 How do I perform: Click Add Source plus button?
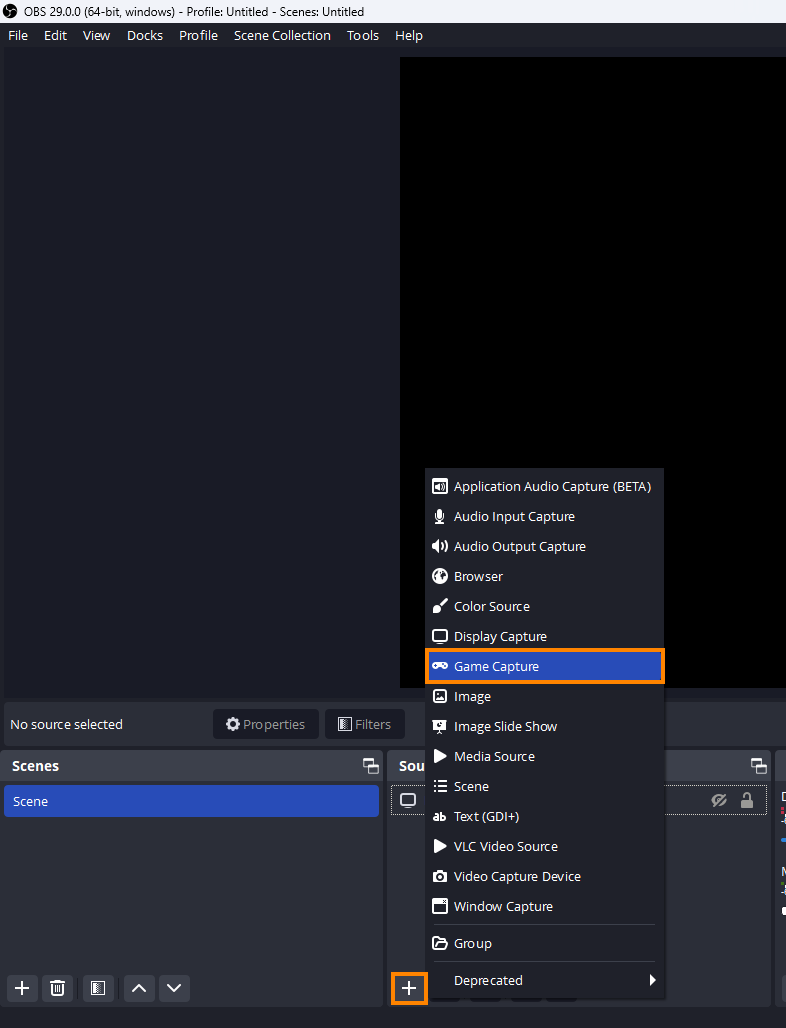click(409, 988)
